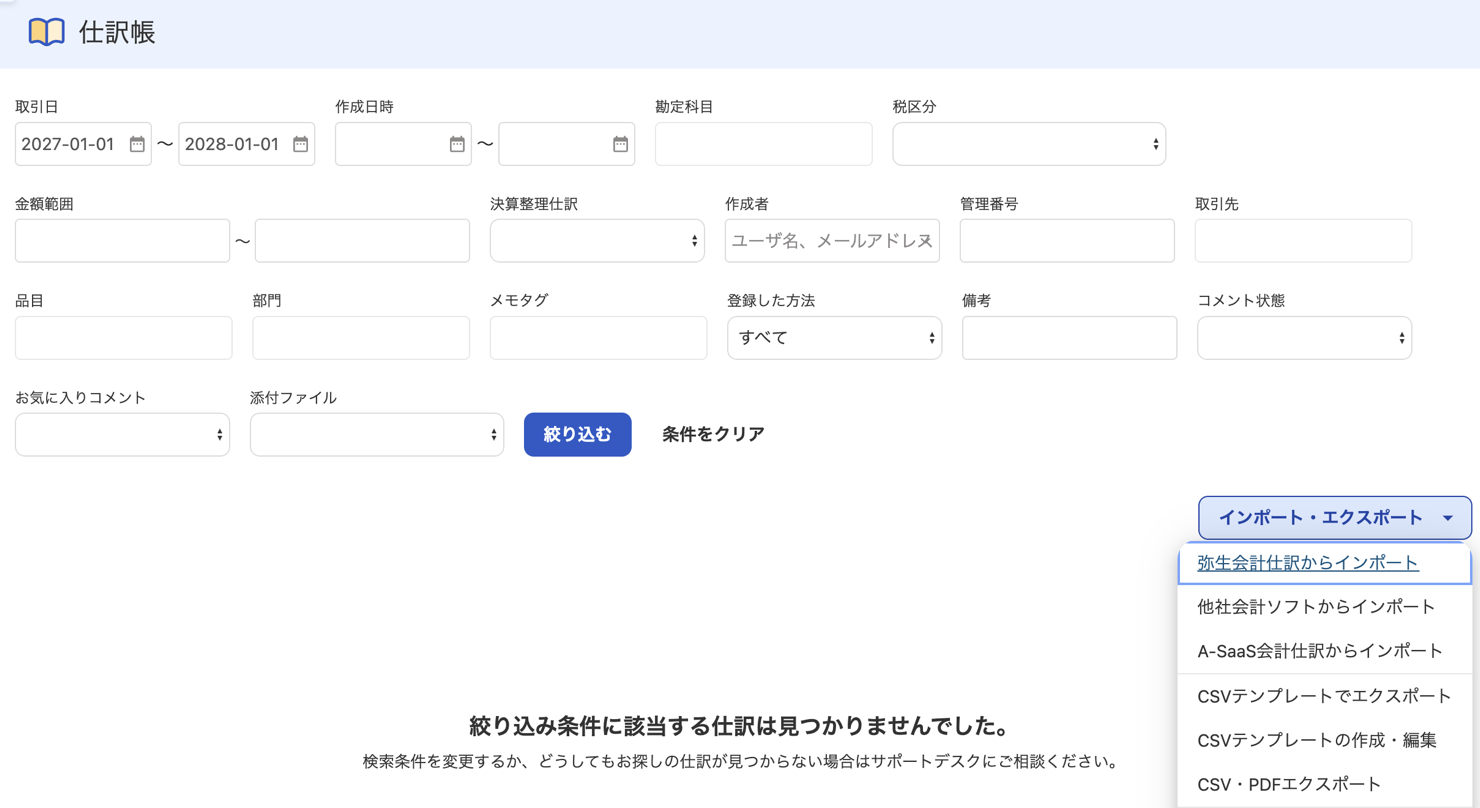Screen dimensions: 1480x808
Task: Open the お気に入りコメント dropdown
Action: click(122, 435)
